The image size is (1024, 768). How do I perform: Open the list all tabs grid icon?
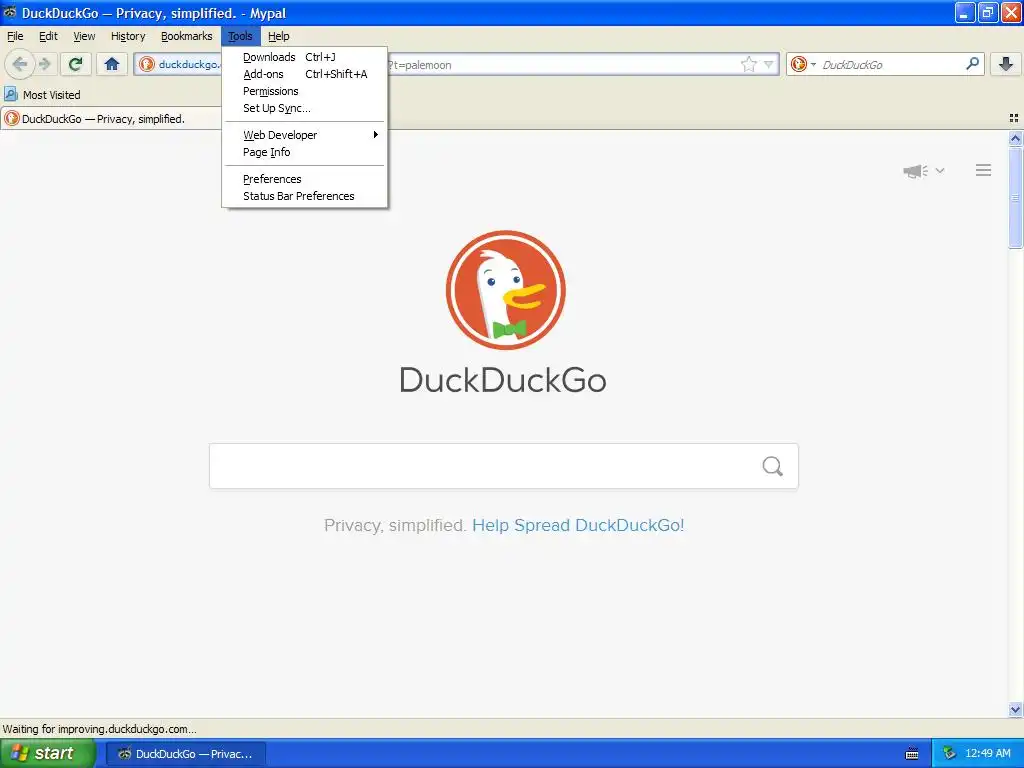[x=1014, y=118]
